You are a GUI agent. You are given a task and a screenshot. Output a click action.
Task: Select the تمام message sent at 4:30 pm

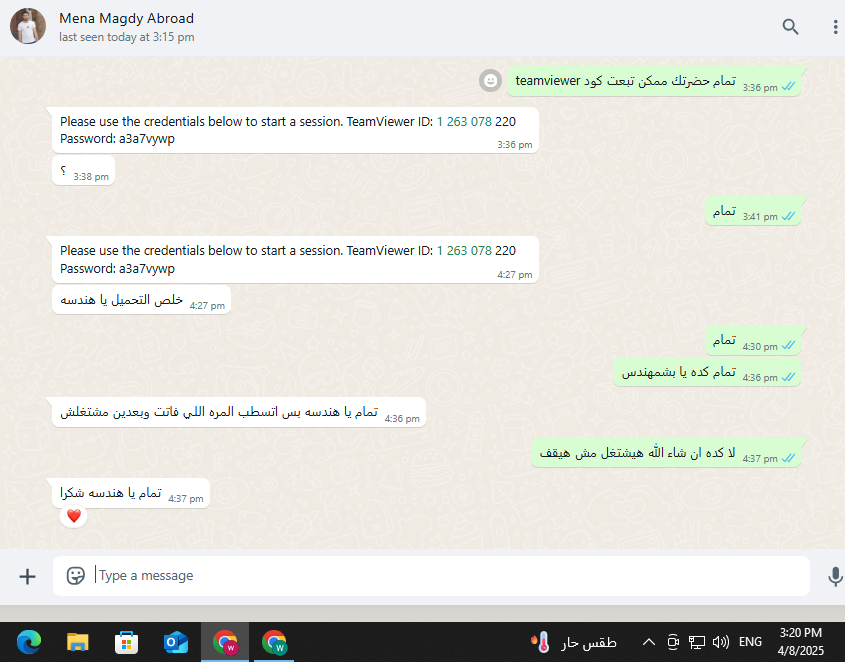[x=753, y=341]
